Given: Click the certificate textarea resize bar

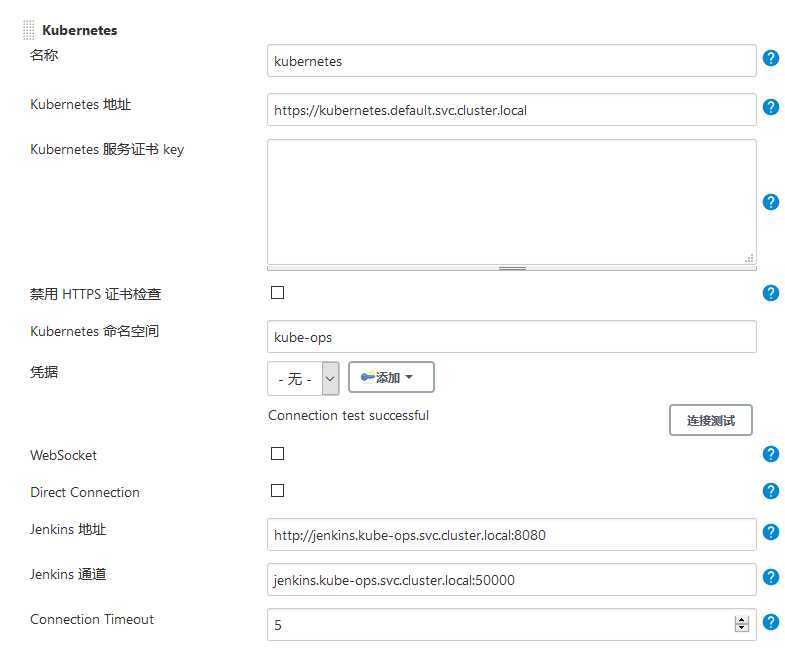Looking at the screenshot, I should point(512,268).
